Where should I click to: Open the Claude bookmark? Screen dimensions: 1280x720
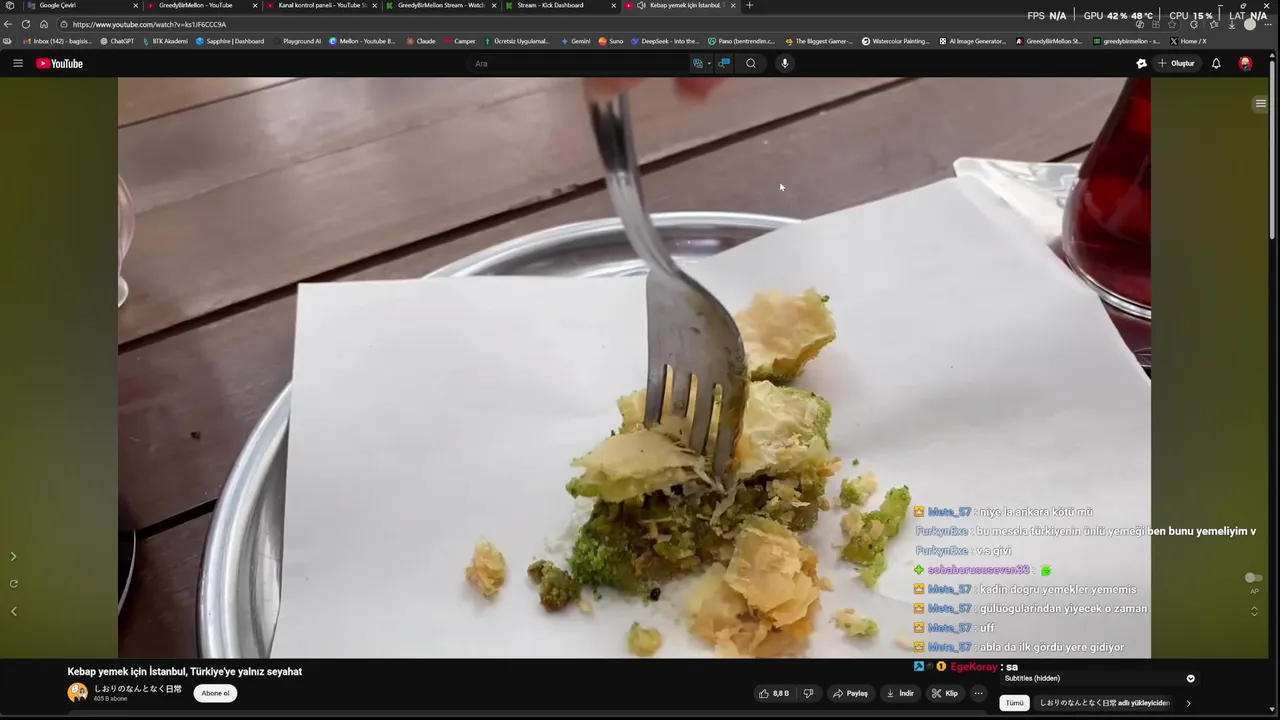pos(421,41)
